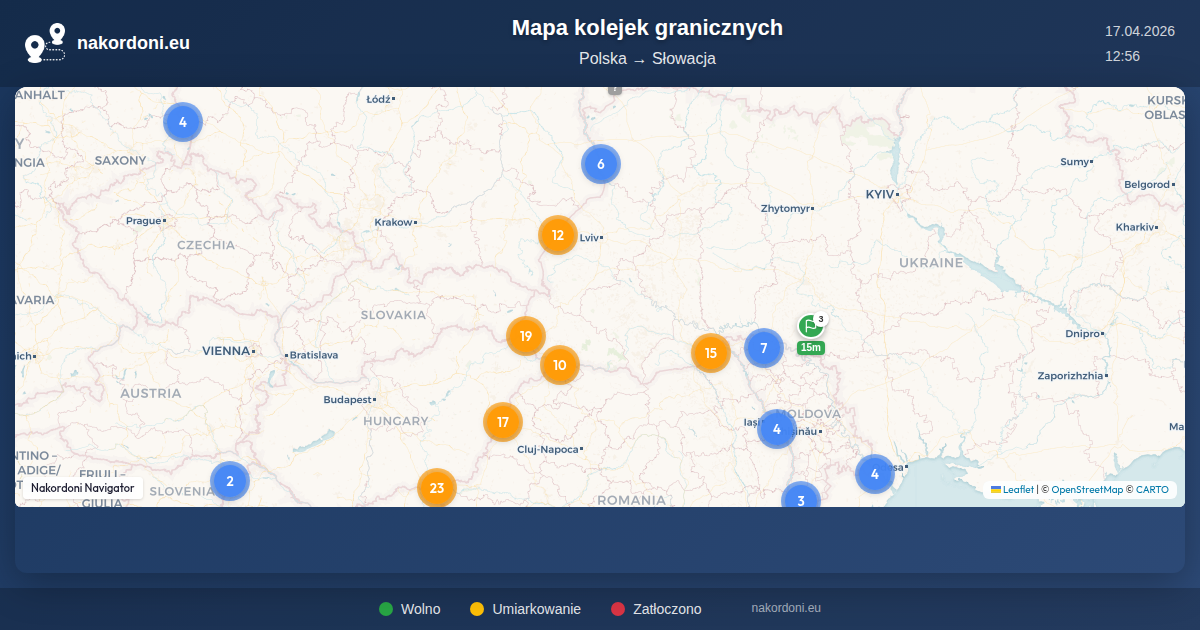Viewport: 1200px width, 630px height.
Task: Expand the orange cluster 12 near Lviv
Action: (558, 236)
